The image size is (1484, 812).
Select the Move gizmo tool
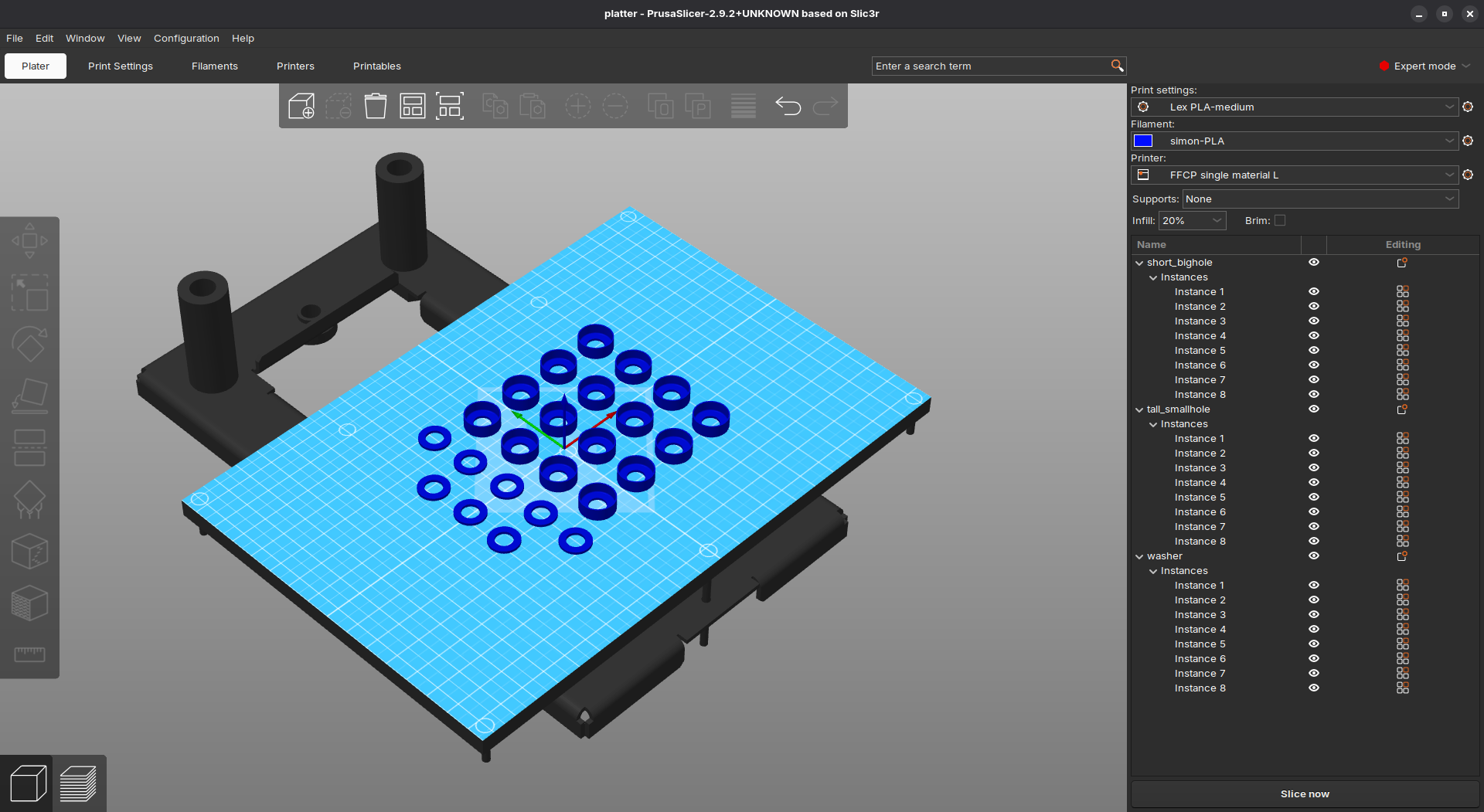coord(29,240)
